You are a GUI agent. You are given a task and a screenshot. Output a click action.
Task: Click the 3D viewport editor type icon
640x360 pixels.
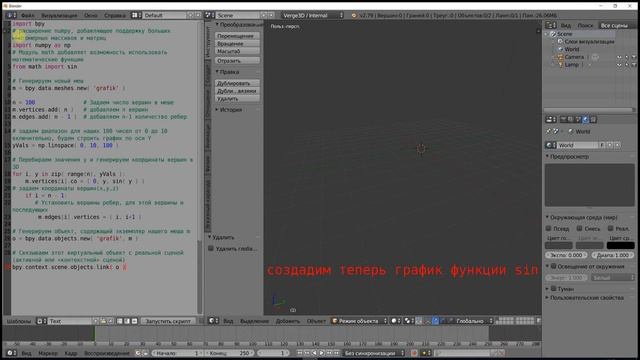pos(213,321)
